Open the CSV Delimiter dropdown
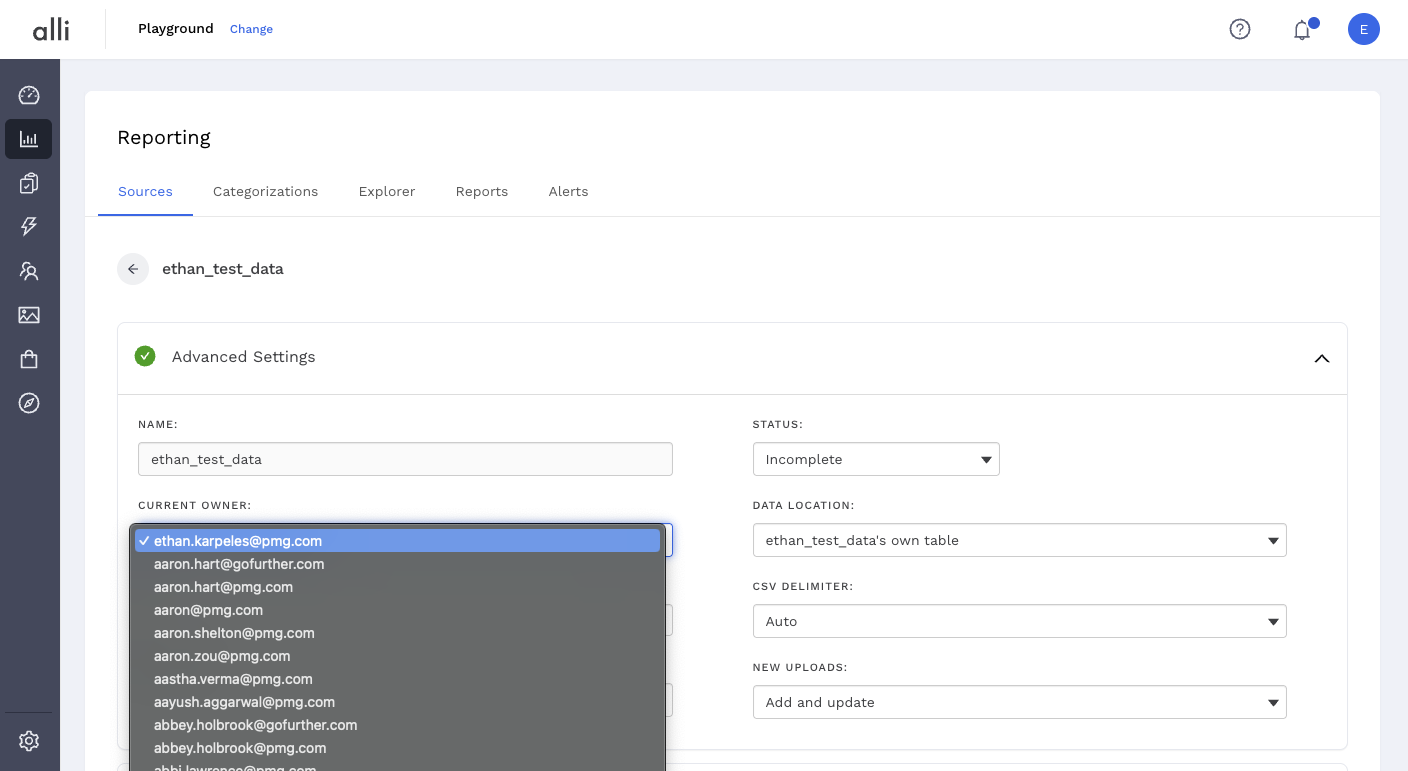 click(x=1018, y=621)
